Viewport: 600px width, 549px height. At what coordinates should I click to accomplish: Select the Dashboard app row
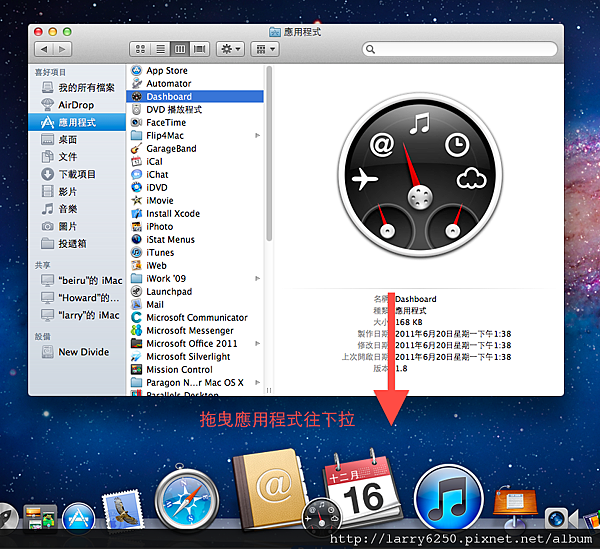point(195,96)
